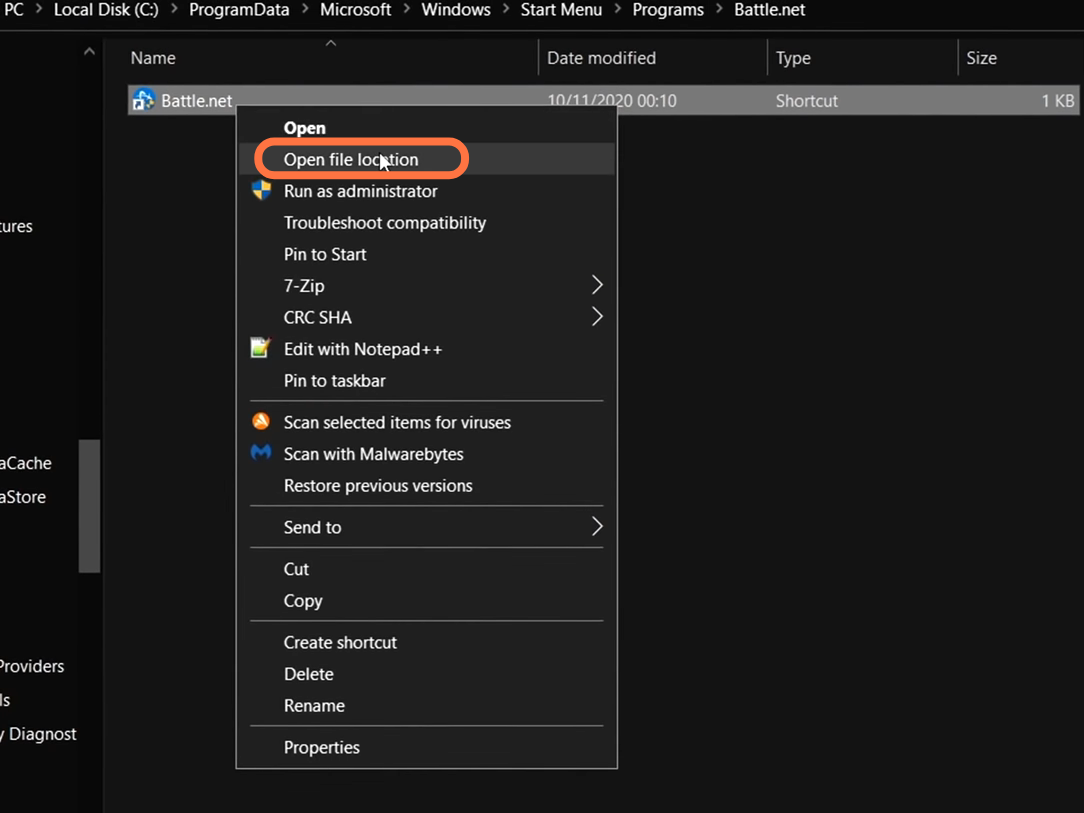Choose Scan selected items for viruses
The height and width of the screenshot is (813, 1084).
click(397, 422)
